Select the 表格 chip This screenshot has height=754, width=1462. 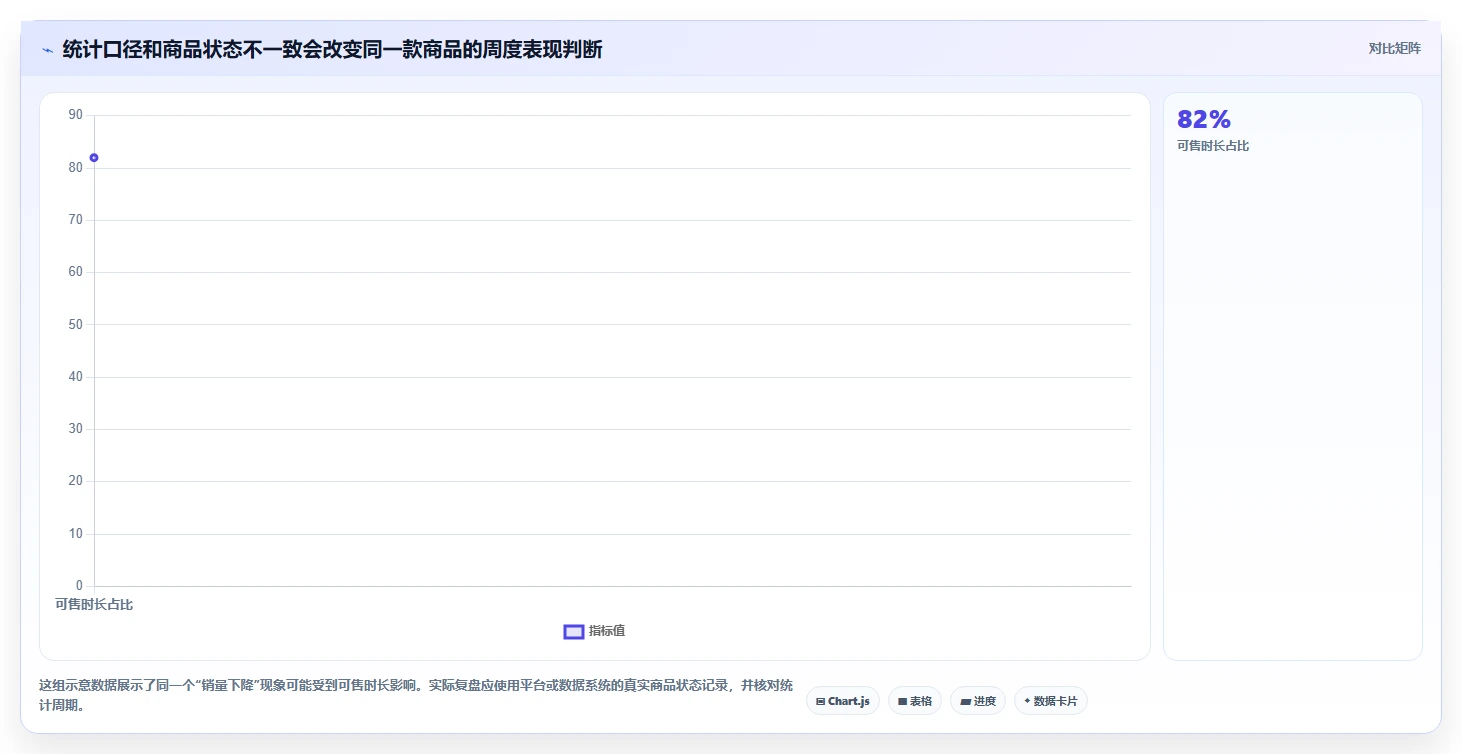(915, 701)
